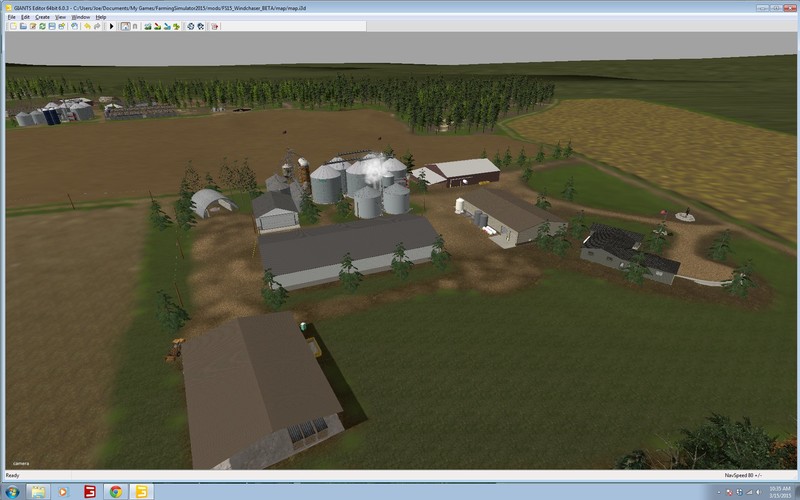This screenshot has height=500, width=800.
Task: Toggle the highlighted camera navigation mode icon
Action: coord(125,26)
